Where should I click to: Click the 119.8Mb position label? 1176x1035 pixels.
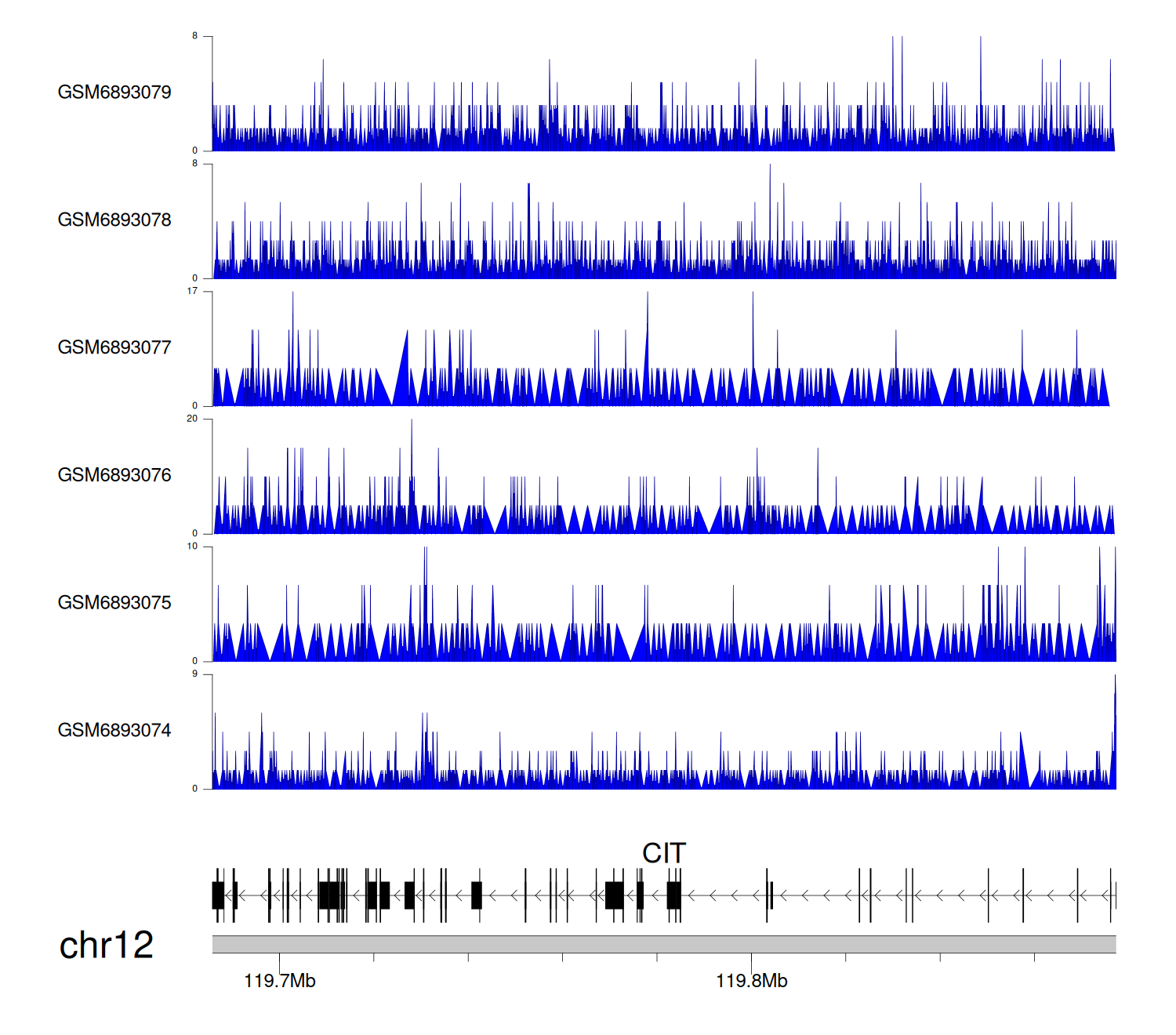[x=751, y=981]
